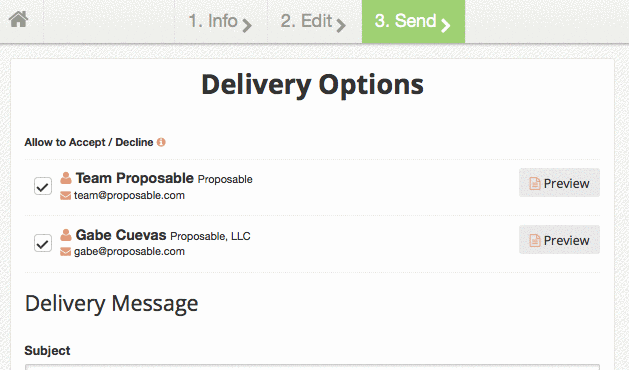Screen dimensions: 629x370
Task: Click the team@proposable.com email address
Action: pyautogui.click(x=129, y=195)
